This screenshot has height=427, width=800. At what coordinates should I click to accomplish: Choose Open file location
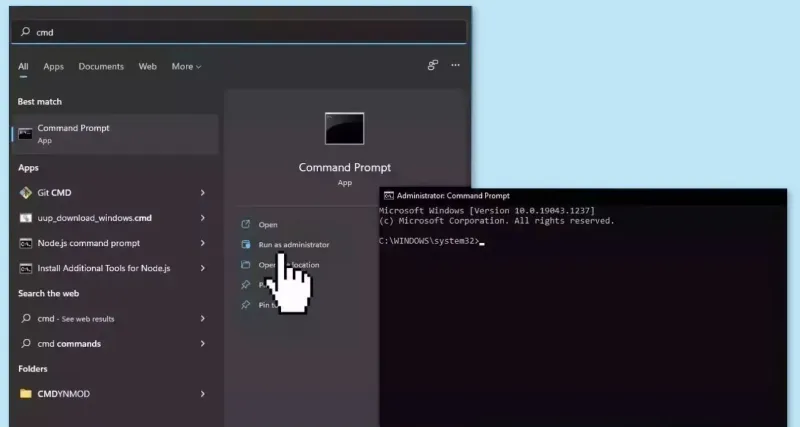(289, 265)
